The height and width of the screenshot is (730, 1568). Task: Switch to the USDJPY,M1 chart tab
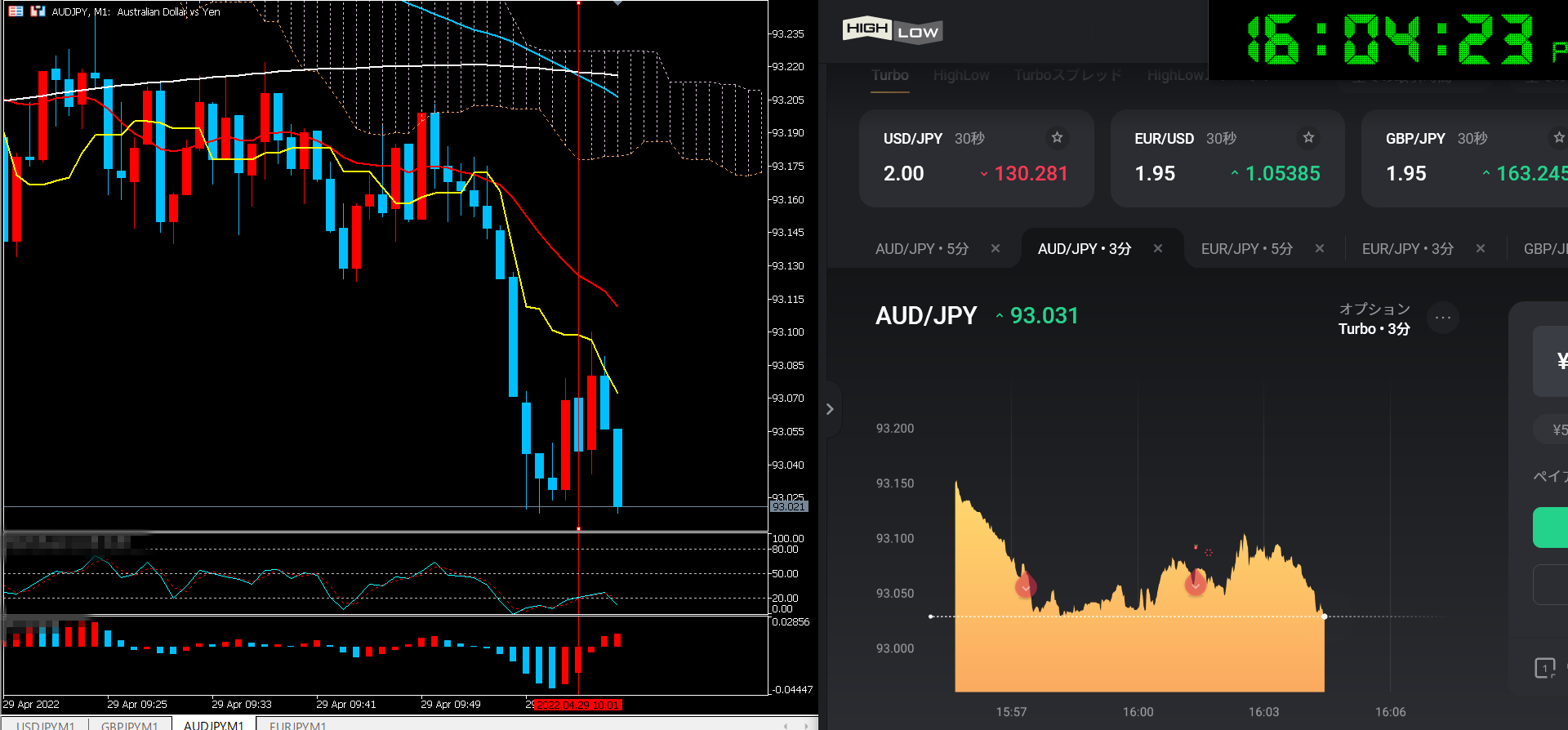click(x=46, y=724)
